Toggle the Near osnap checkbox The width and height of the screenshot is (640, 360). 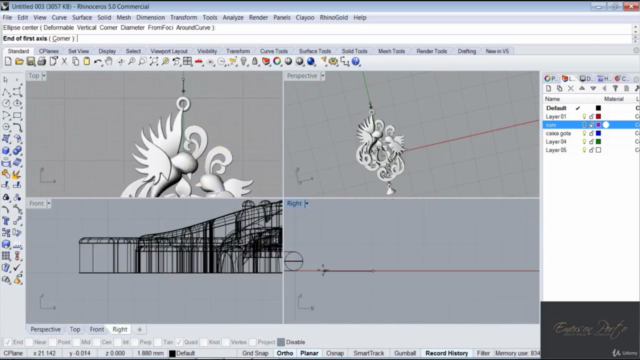point(29,342)
